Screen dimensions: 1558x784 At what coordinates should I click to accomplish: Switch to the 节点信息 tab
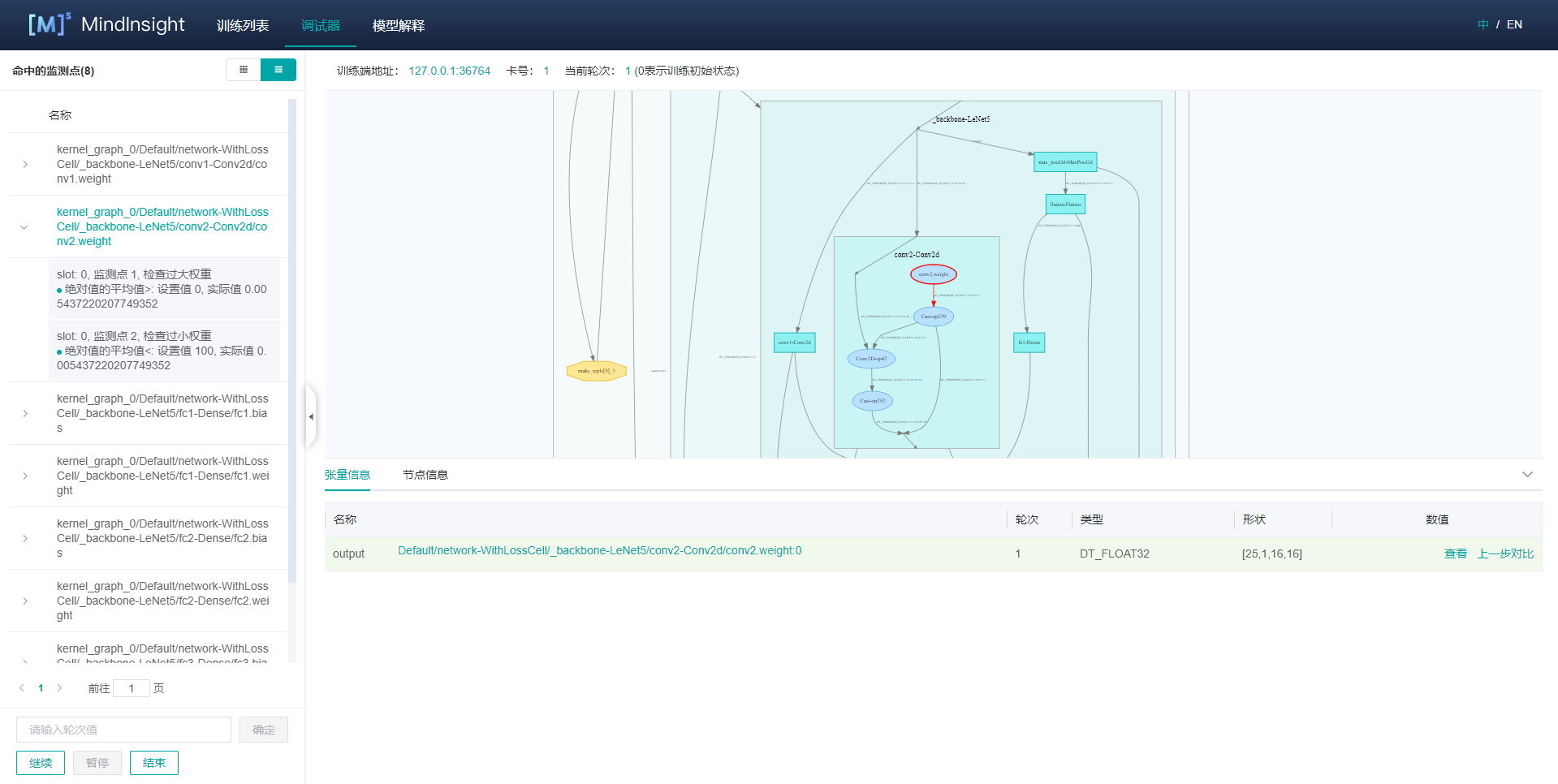(x=425, y=475)
